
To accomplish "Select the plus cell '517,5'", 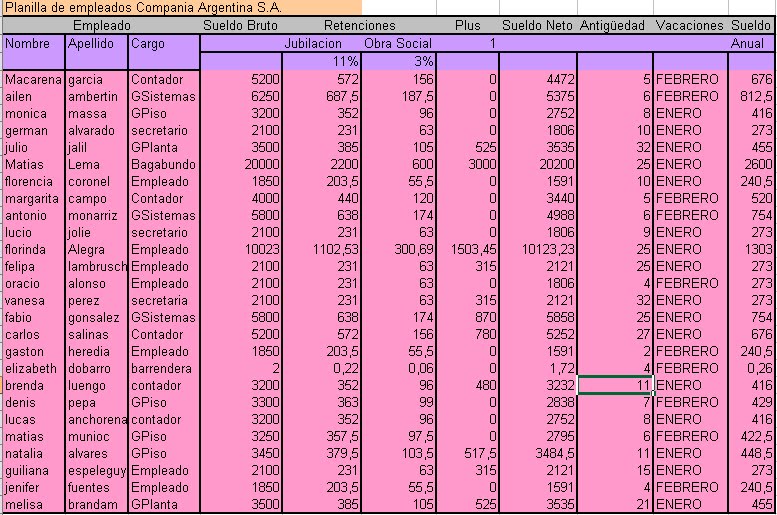I will coord(467,454).
